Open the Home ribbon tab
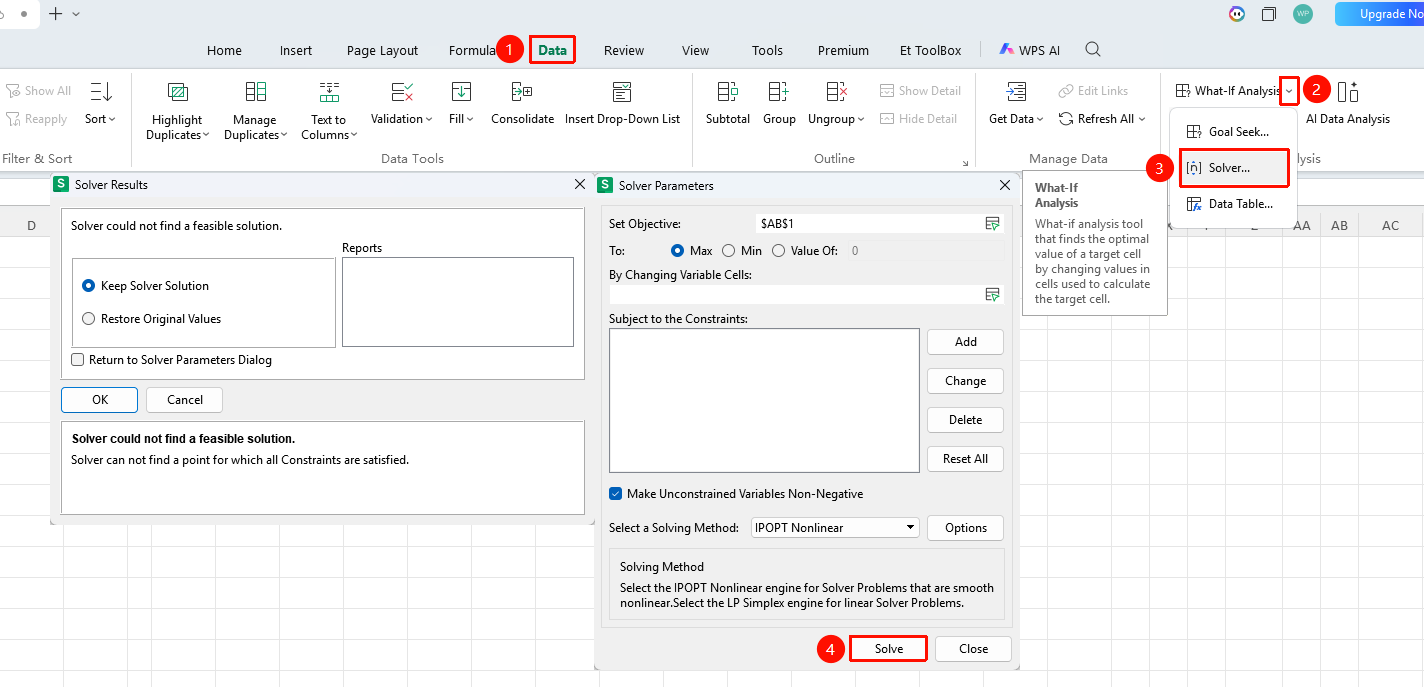Viewport: 1424px width, 687px height. pyautogui.click(x=224, y=50)
